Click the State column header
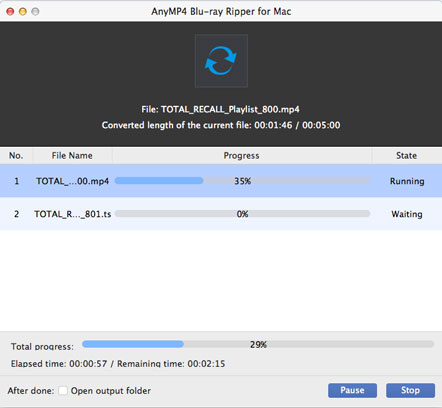 pos(407,156)
